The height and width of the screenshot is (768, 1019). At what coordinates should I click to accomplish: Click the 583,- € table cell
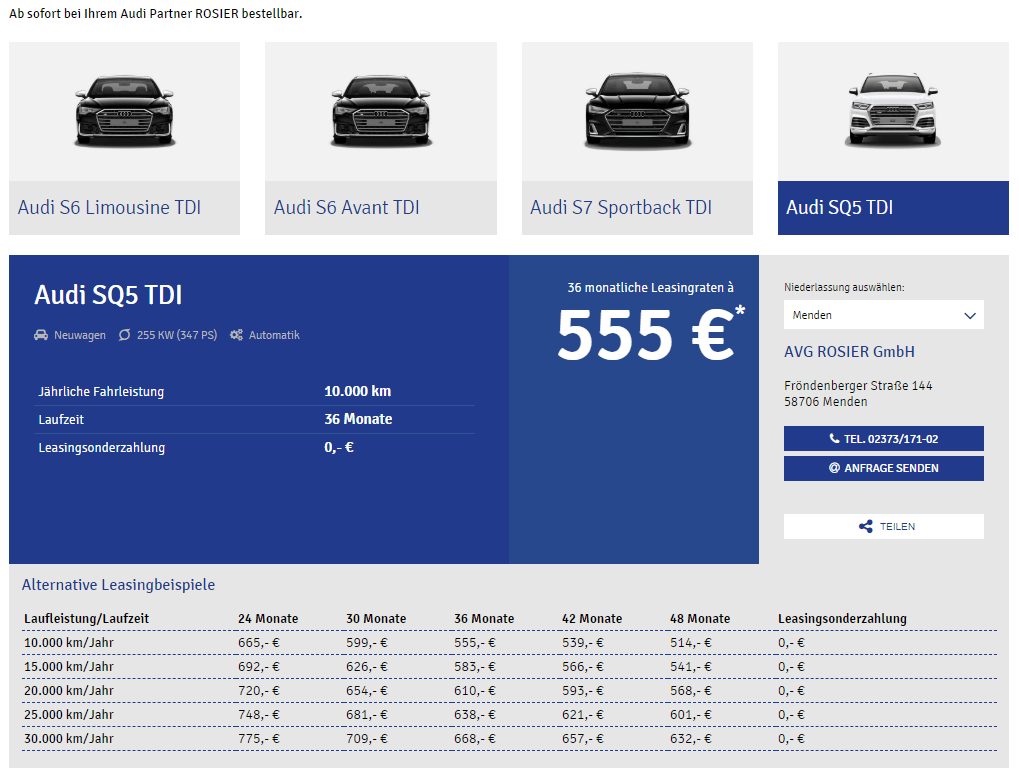click(x=474, y=667)
